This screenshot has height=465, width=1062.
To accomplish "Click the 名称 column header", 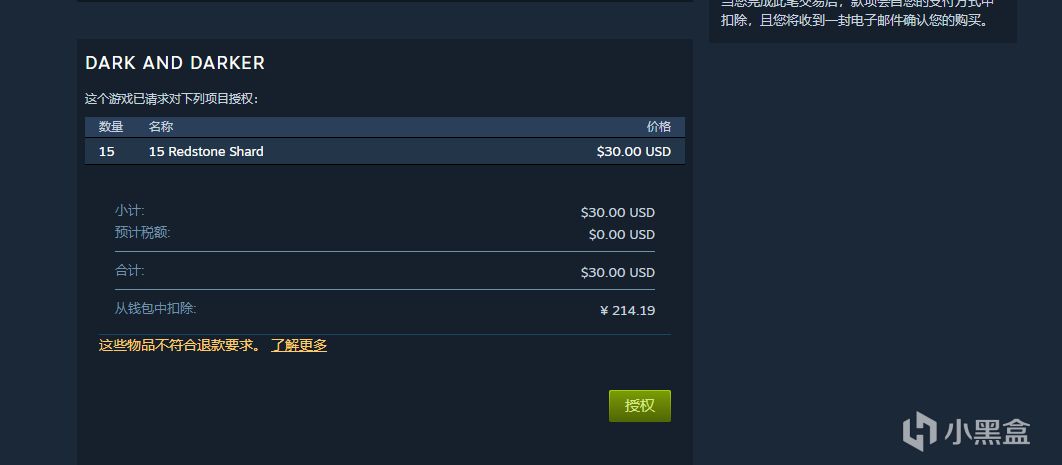I will tap(161, 127).
